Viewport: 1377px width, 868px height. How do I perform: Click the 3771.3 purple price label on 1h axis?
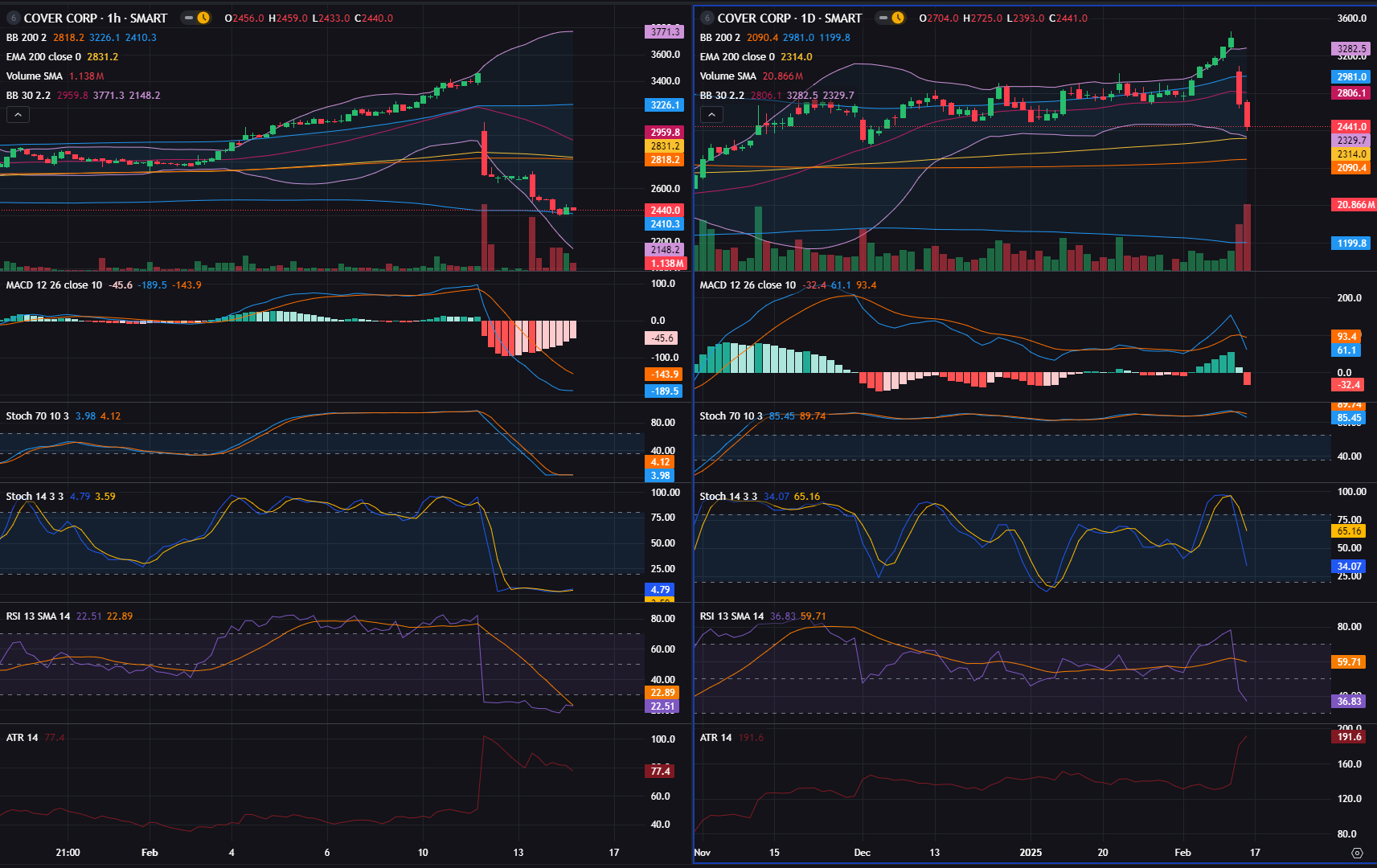(x=665, y=32)
